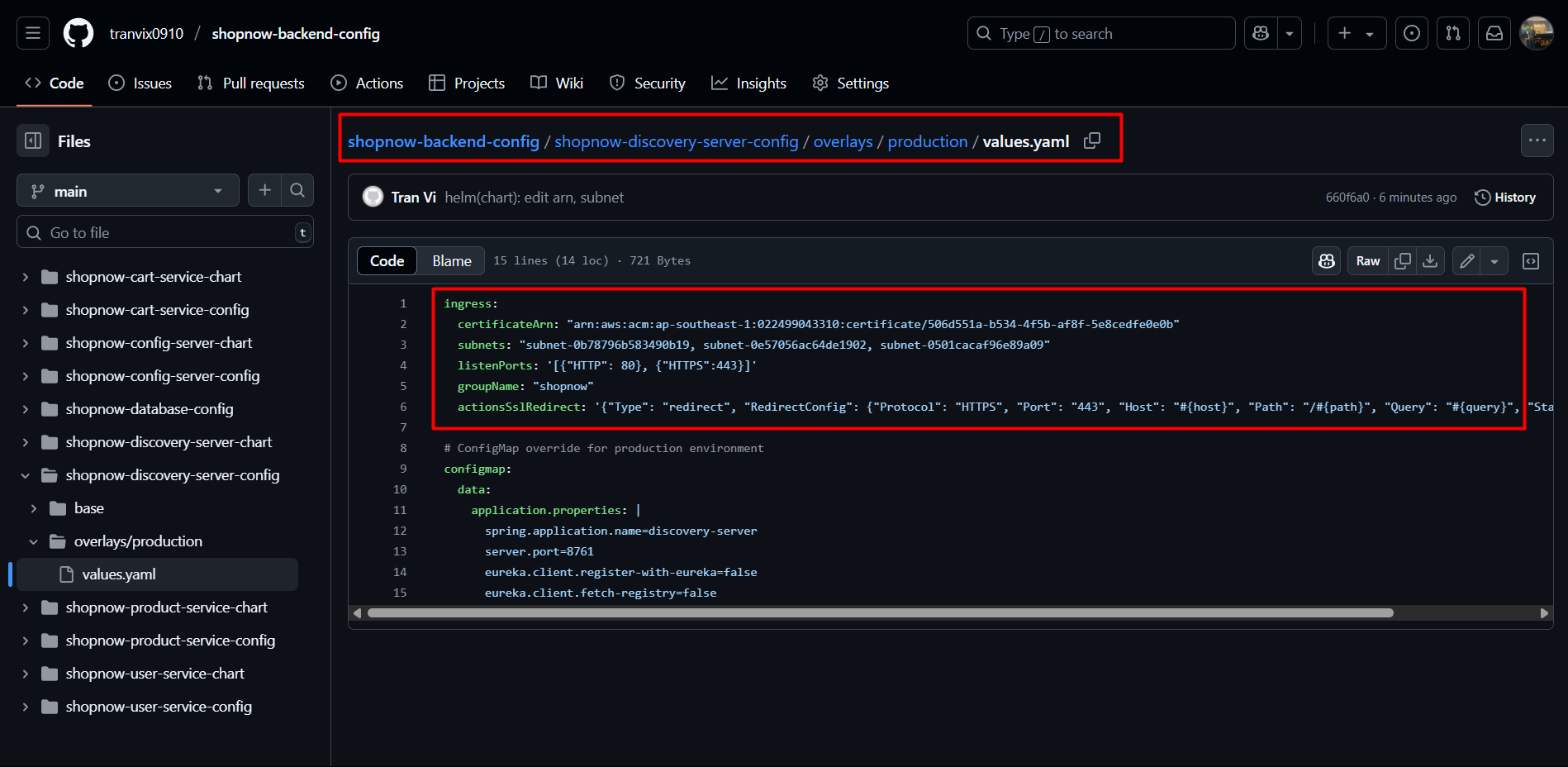Collapse the Files tree side panel
This screenshot has width=1568, height=767.
pyautogui.click(x=33, y=141)
